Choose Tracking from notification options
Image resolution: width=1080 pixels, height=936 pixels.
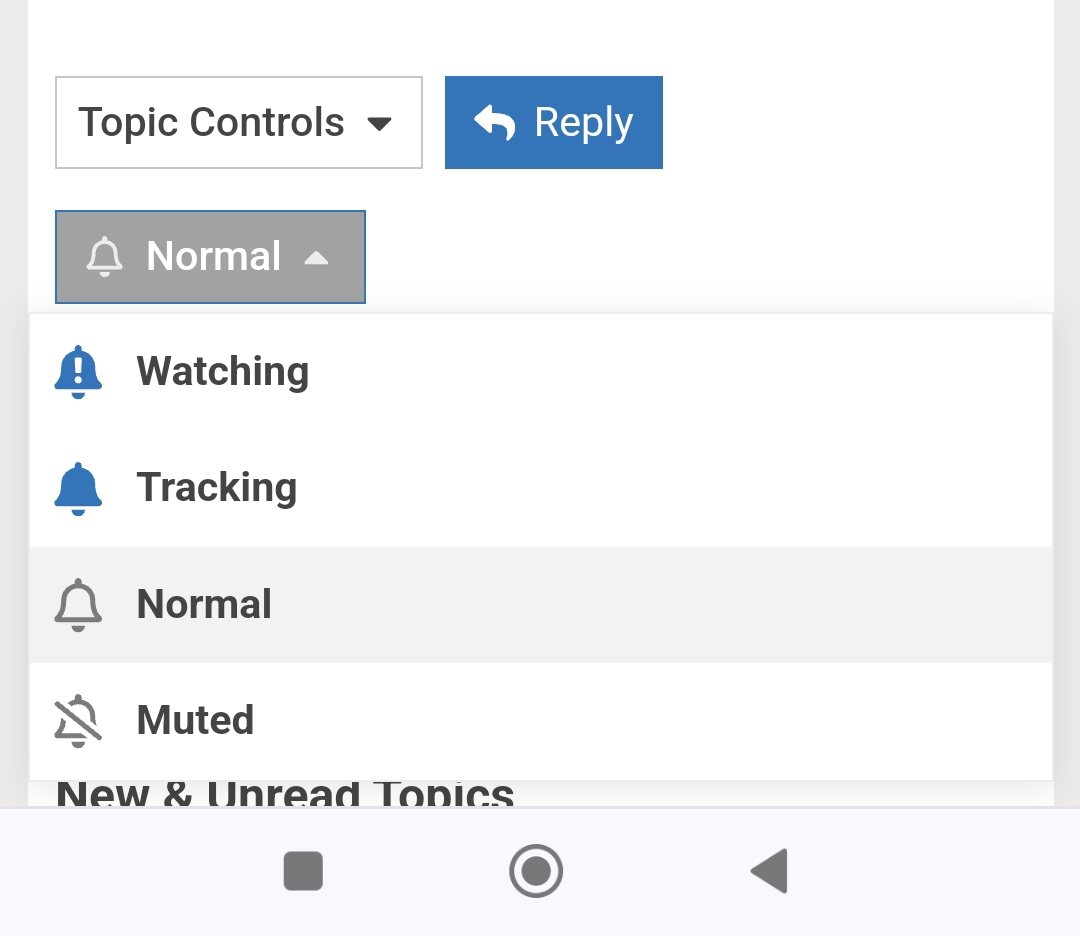[x=217, y=488]
